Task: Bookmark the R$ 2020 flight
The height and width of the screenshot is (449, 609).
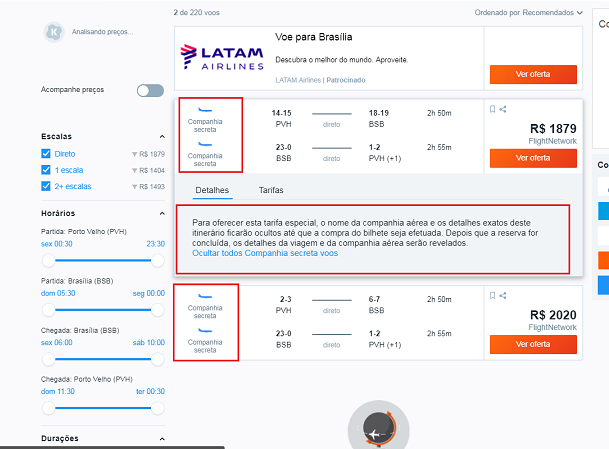Action: [492, 296]
